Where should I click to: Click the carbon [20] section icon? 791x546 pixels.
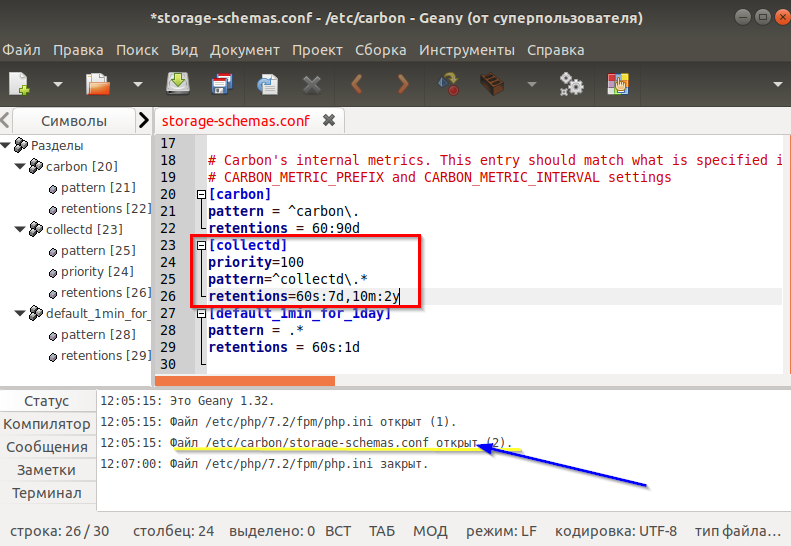point(36,166)
